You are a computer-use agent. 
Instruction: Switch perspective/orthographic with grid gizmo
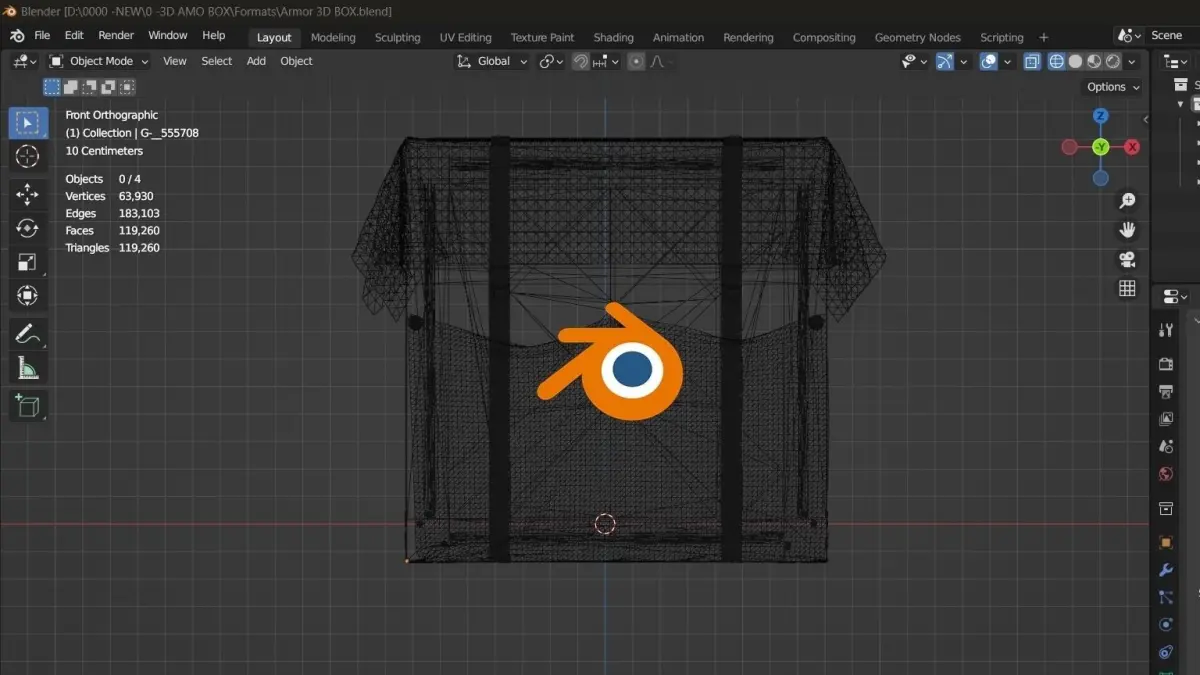click(x=1127, y=288)
